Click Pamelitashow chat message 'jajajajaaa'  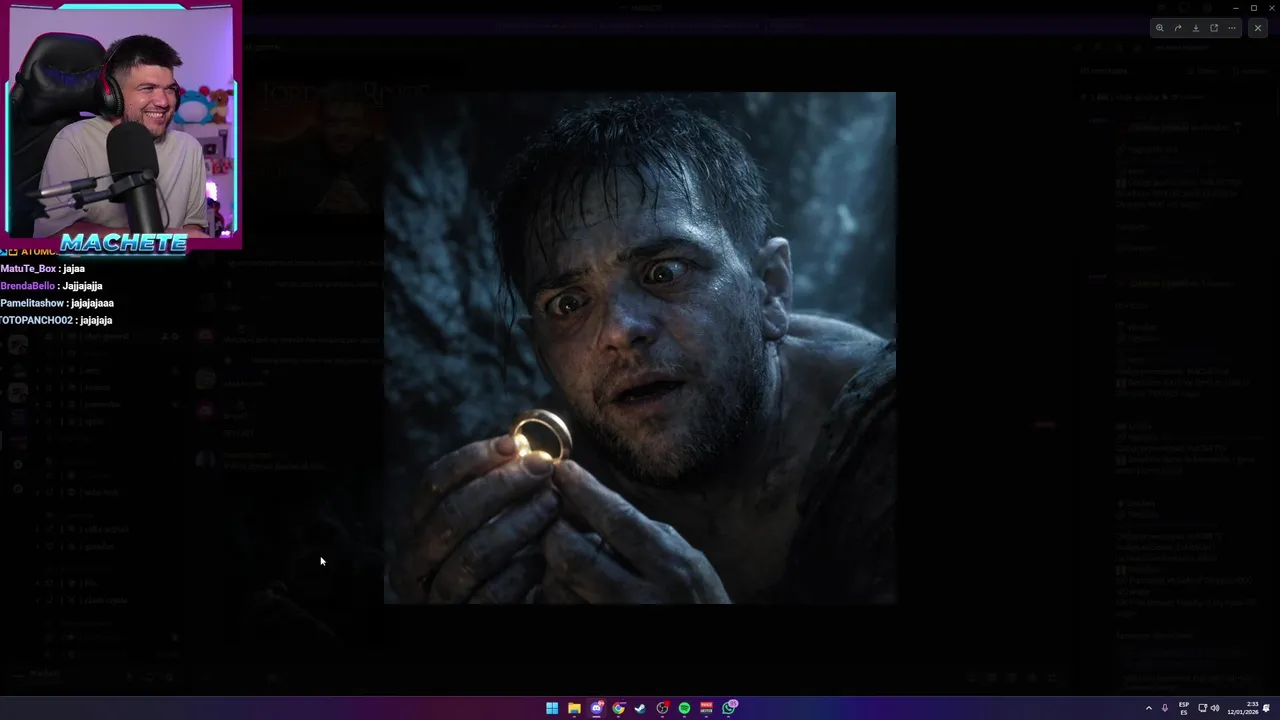57,303
